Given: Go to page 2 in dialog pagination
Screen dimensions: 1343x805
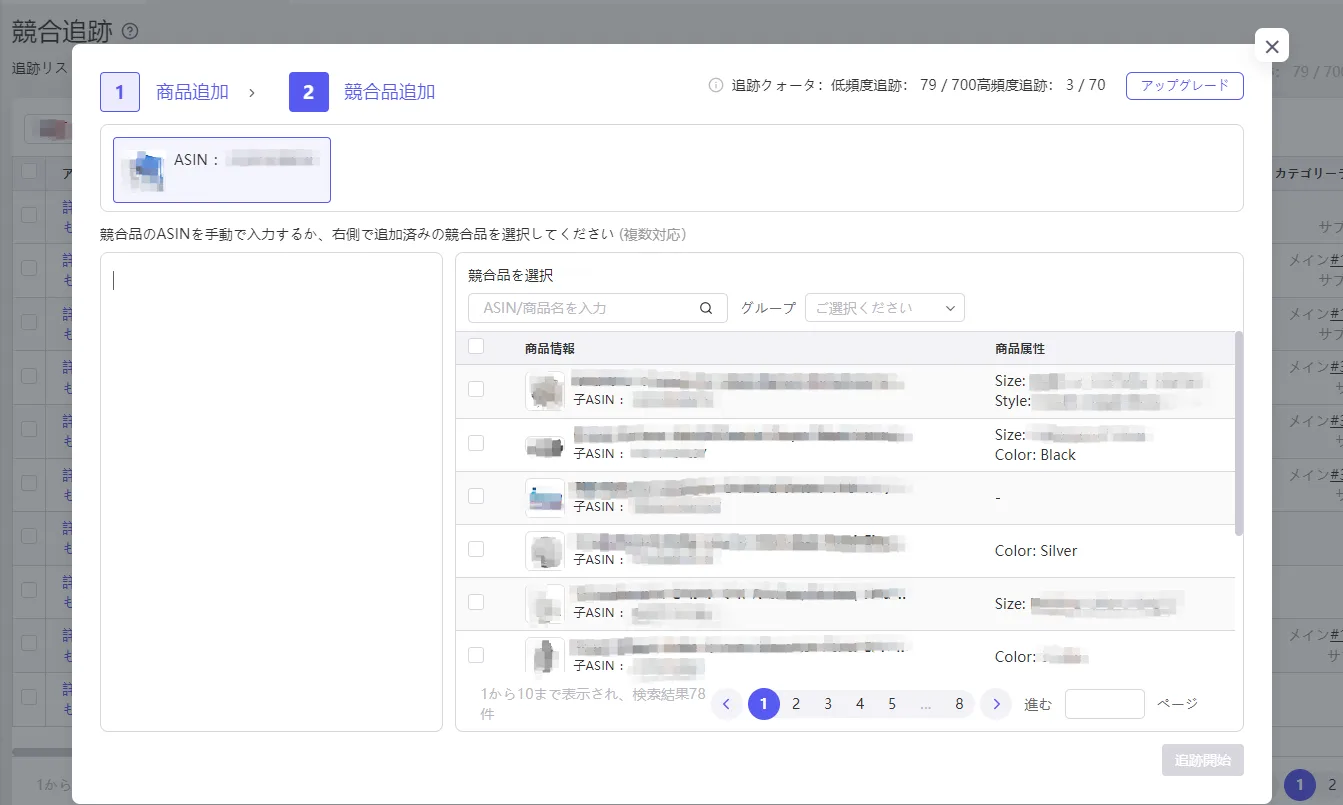Looking at the screenshot, I should pos(796,704).
